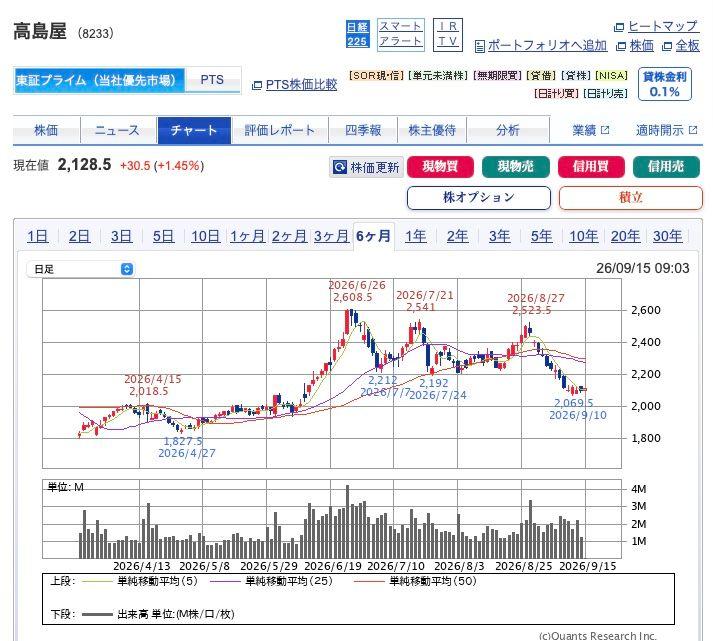Click the portfolio document icon

coord(479,46)
